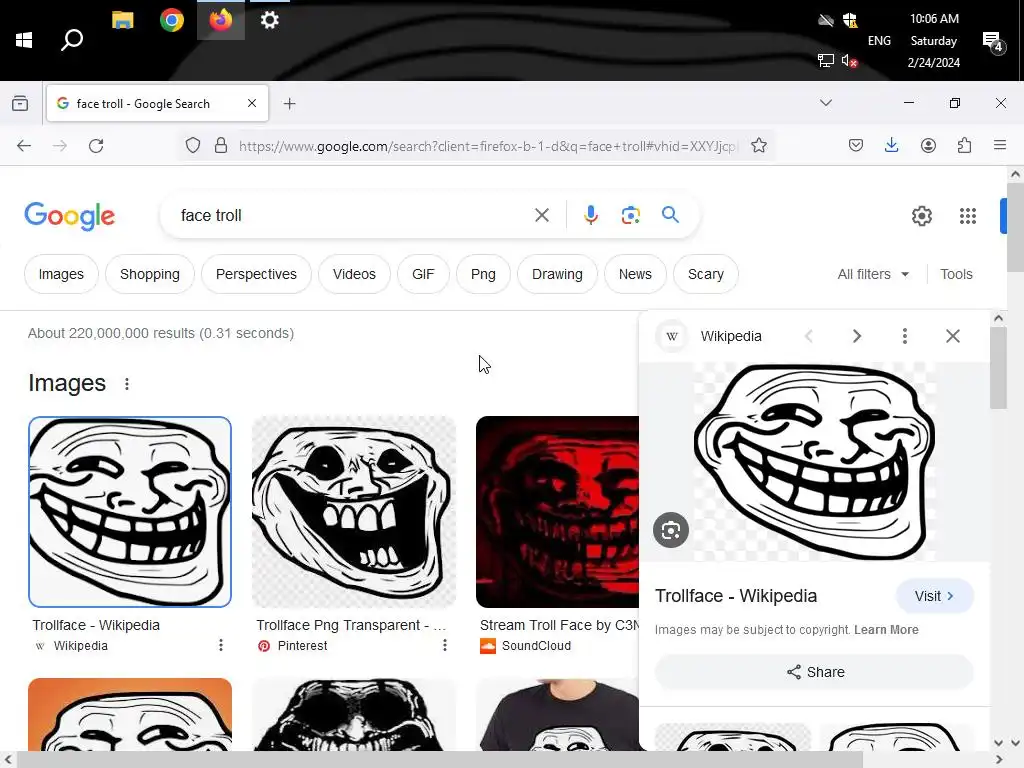Filter results by Shopping

(150, 274)
